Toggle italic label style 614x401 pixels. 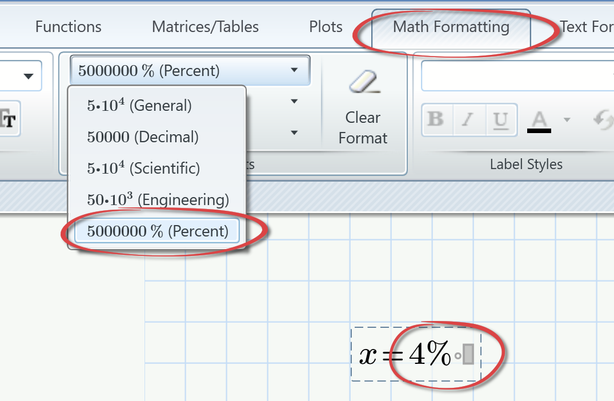click(x=469, y=119)
